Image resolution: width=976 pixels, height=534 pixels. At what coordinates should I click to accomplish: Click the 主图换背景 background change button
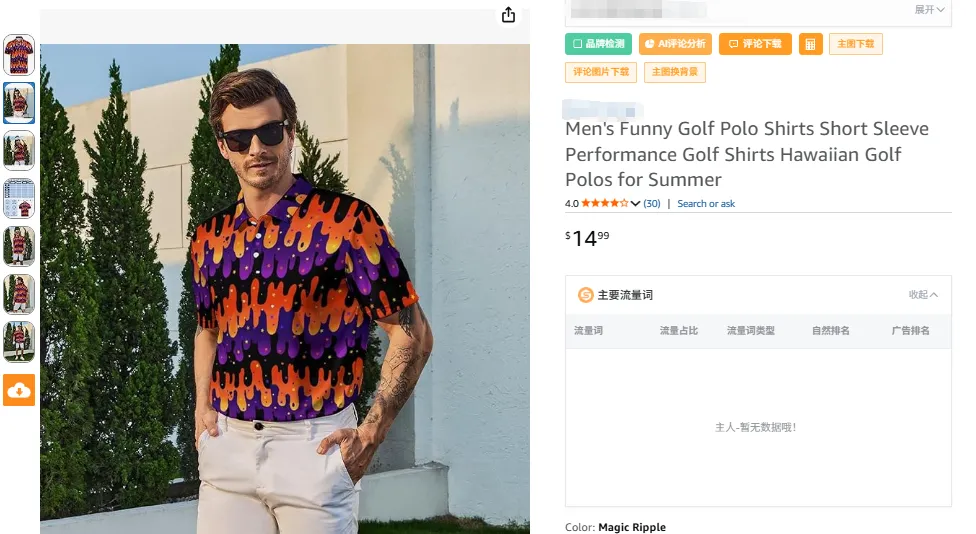click(x=675, y=72)
